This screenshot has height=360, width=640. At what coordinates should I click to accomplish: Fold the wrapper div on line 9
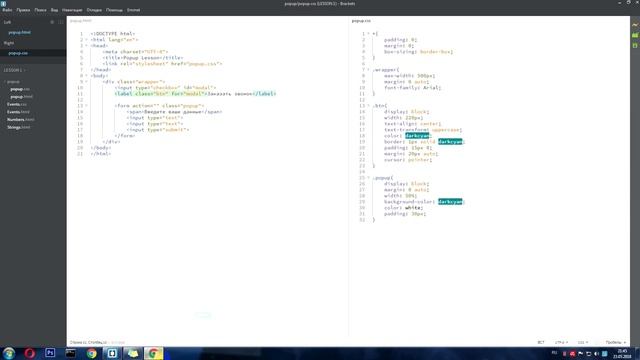click(x=86, y=82)
